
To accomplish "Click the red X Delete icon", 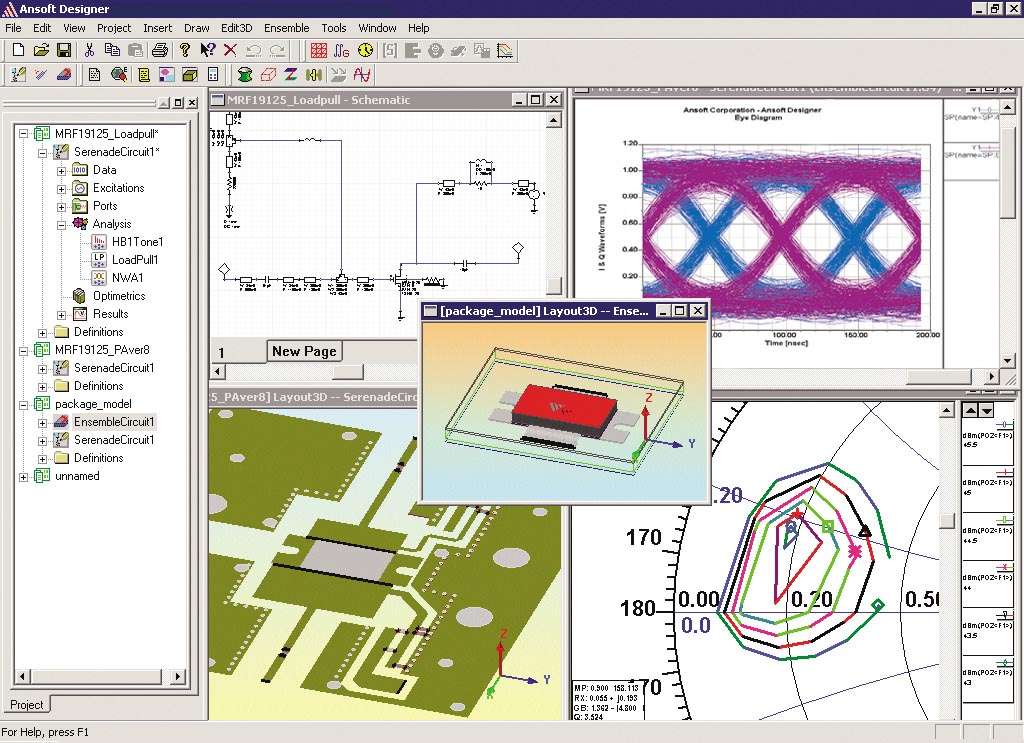I will [230, 50].
